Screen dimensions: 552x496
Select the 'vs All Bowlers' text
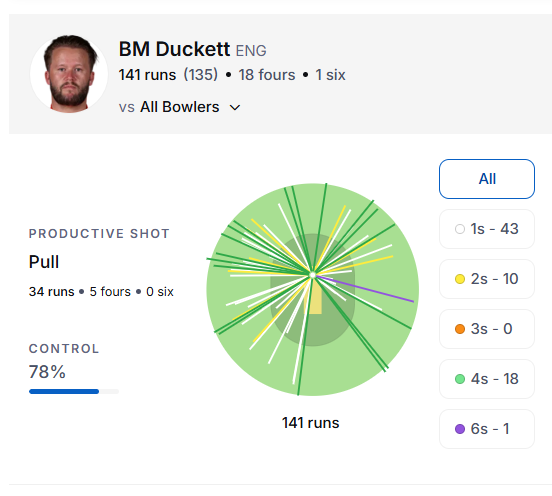pyautogui.click(x=169, y=107)
